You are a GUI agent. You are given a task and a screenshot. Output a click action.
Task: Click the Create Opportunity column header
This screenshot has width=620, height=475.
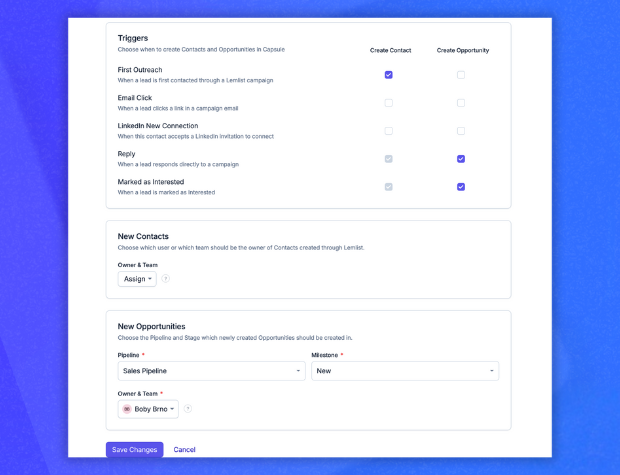point(463,50)
